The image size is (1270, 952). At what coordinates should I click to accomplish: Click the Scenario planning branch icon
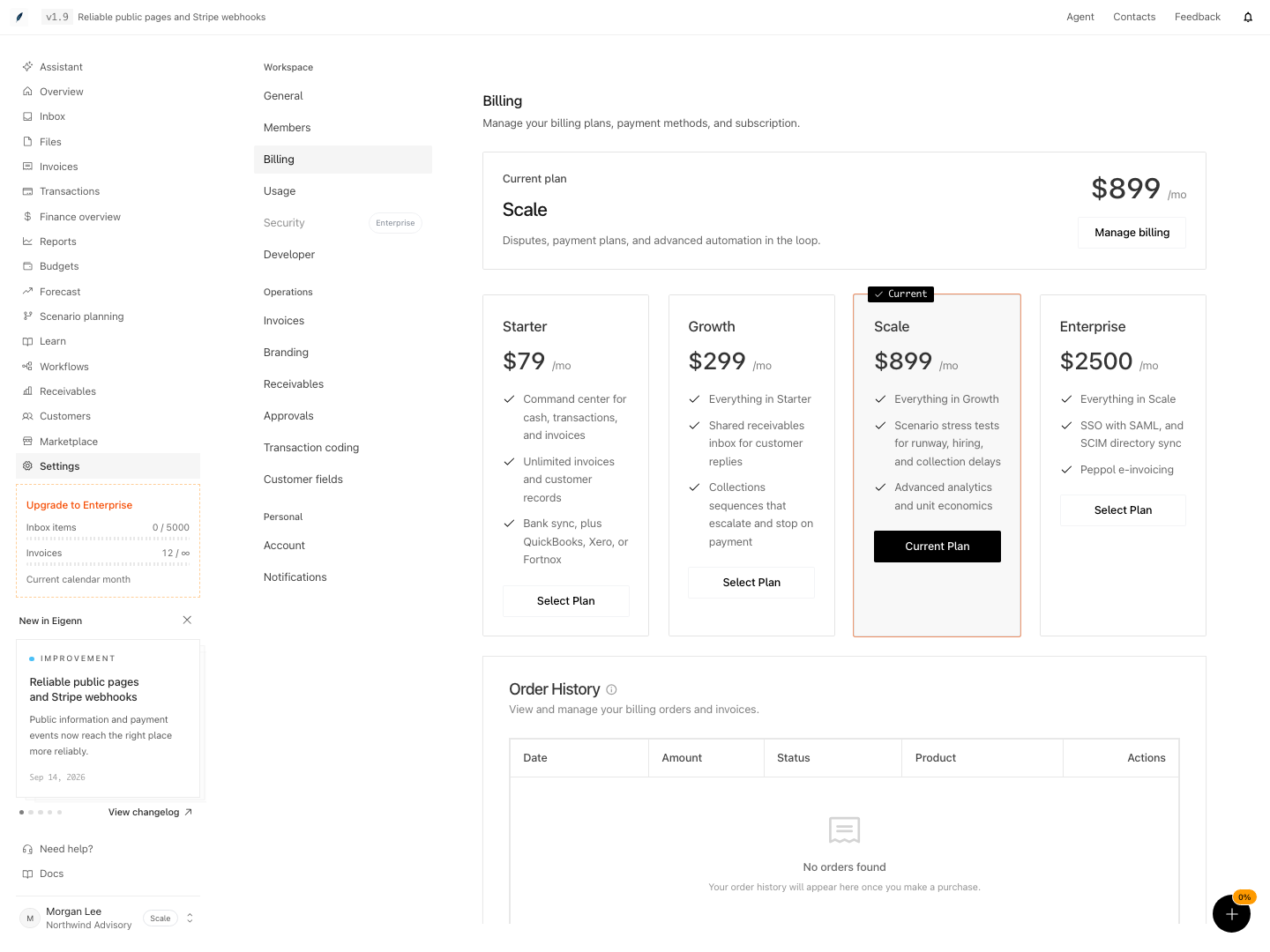pos(27,316)
